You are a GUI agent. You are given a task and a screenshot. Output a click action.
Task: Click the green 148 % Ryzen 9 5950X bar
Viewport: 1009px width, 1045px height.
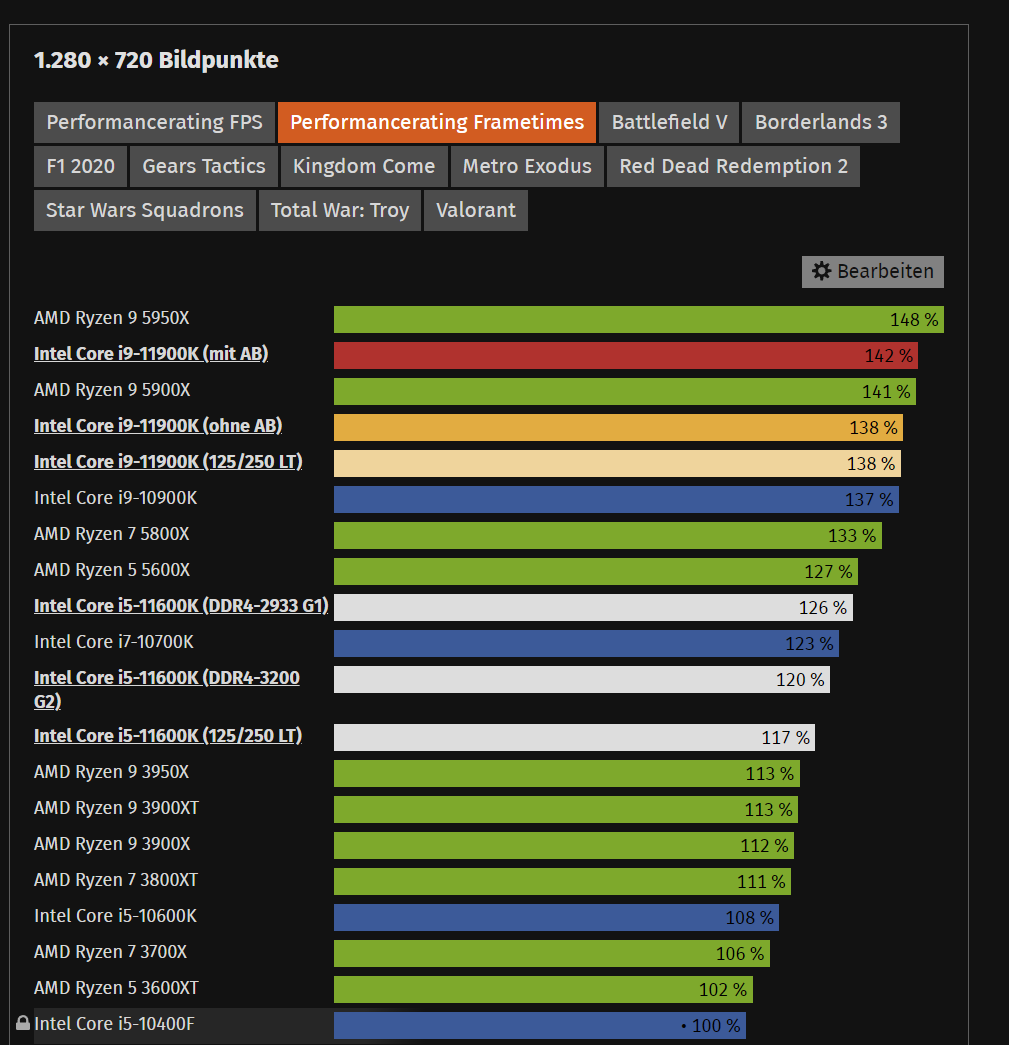[x=638, y=319]
